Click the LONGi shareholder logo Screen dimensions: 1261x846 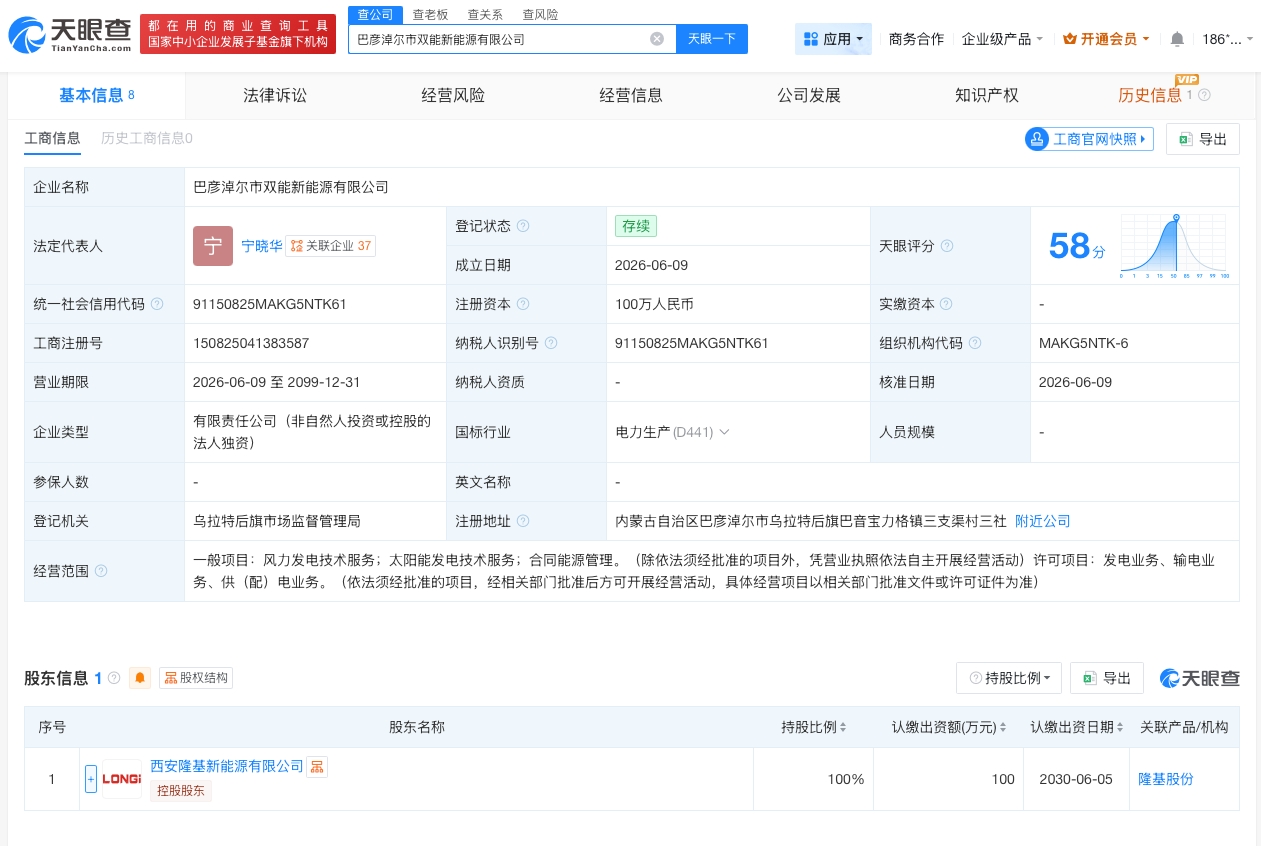pos(122,779)
